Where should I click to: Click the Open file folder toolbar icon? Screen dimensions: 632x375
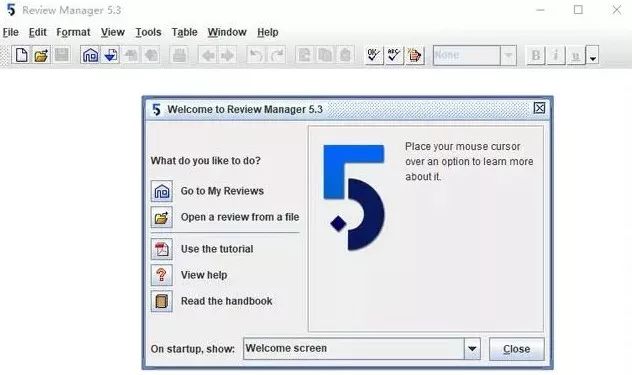click(41, 55)
